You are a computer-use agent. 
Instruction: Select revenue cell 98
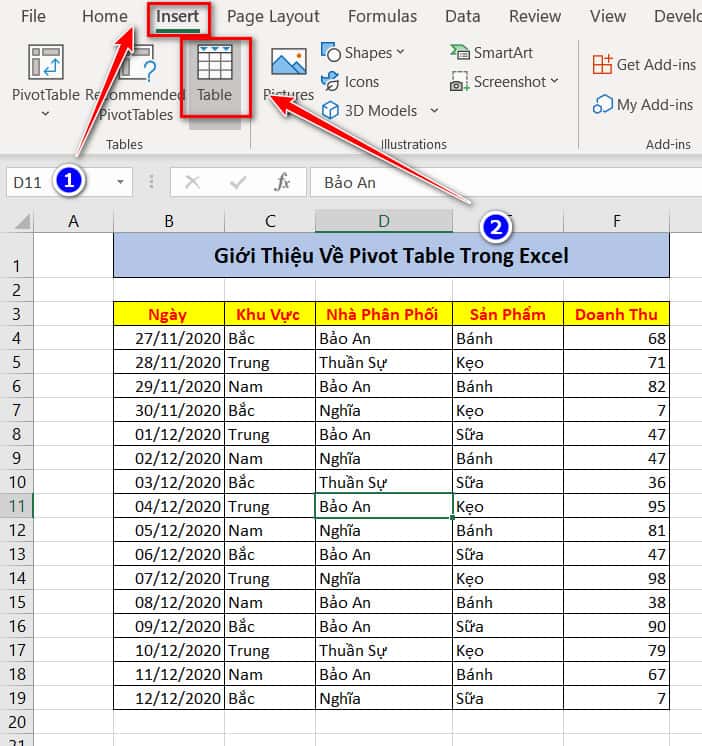(616, 578)
